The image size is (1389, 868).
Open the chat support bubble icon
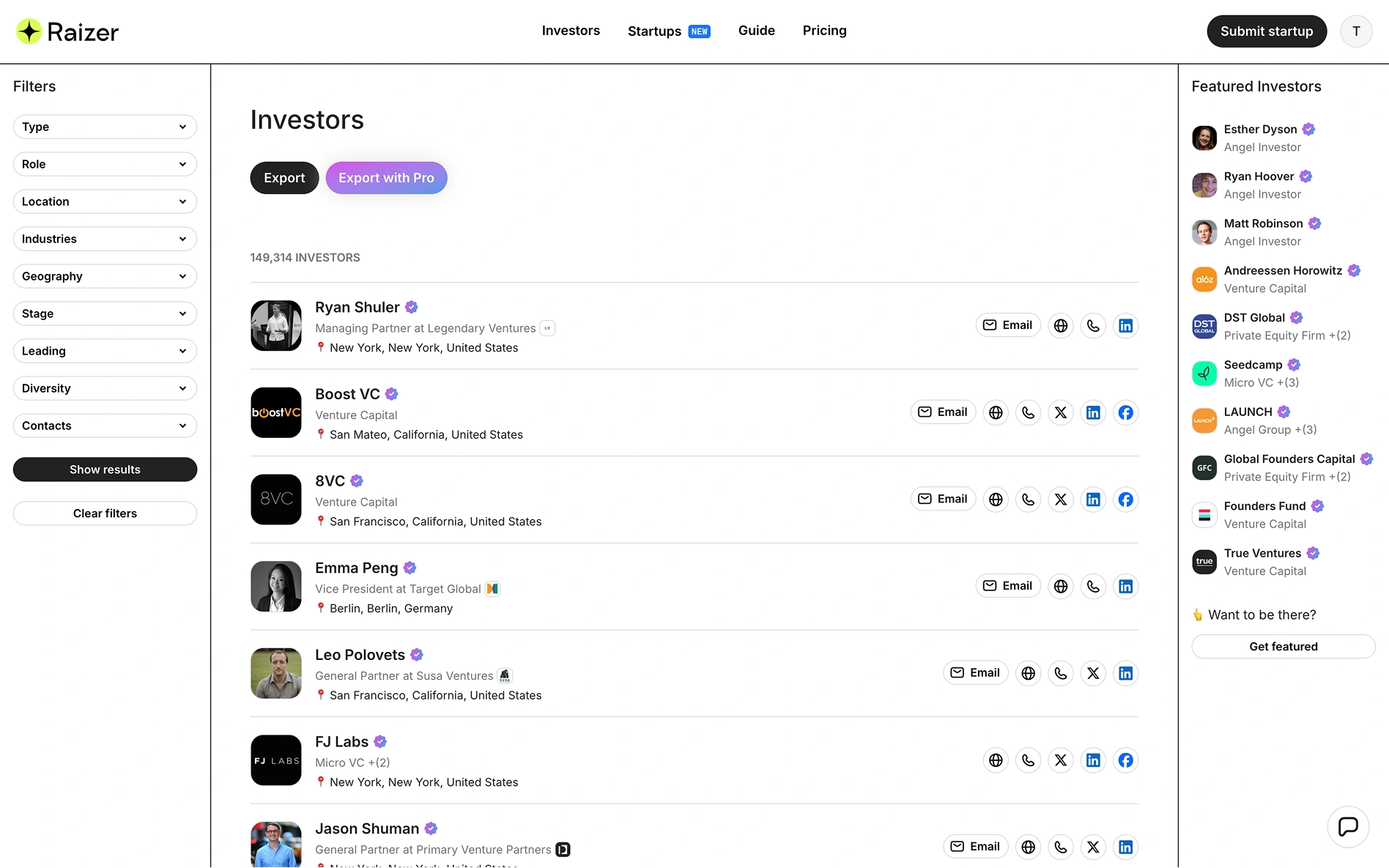pos(1347,826)
